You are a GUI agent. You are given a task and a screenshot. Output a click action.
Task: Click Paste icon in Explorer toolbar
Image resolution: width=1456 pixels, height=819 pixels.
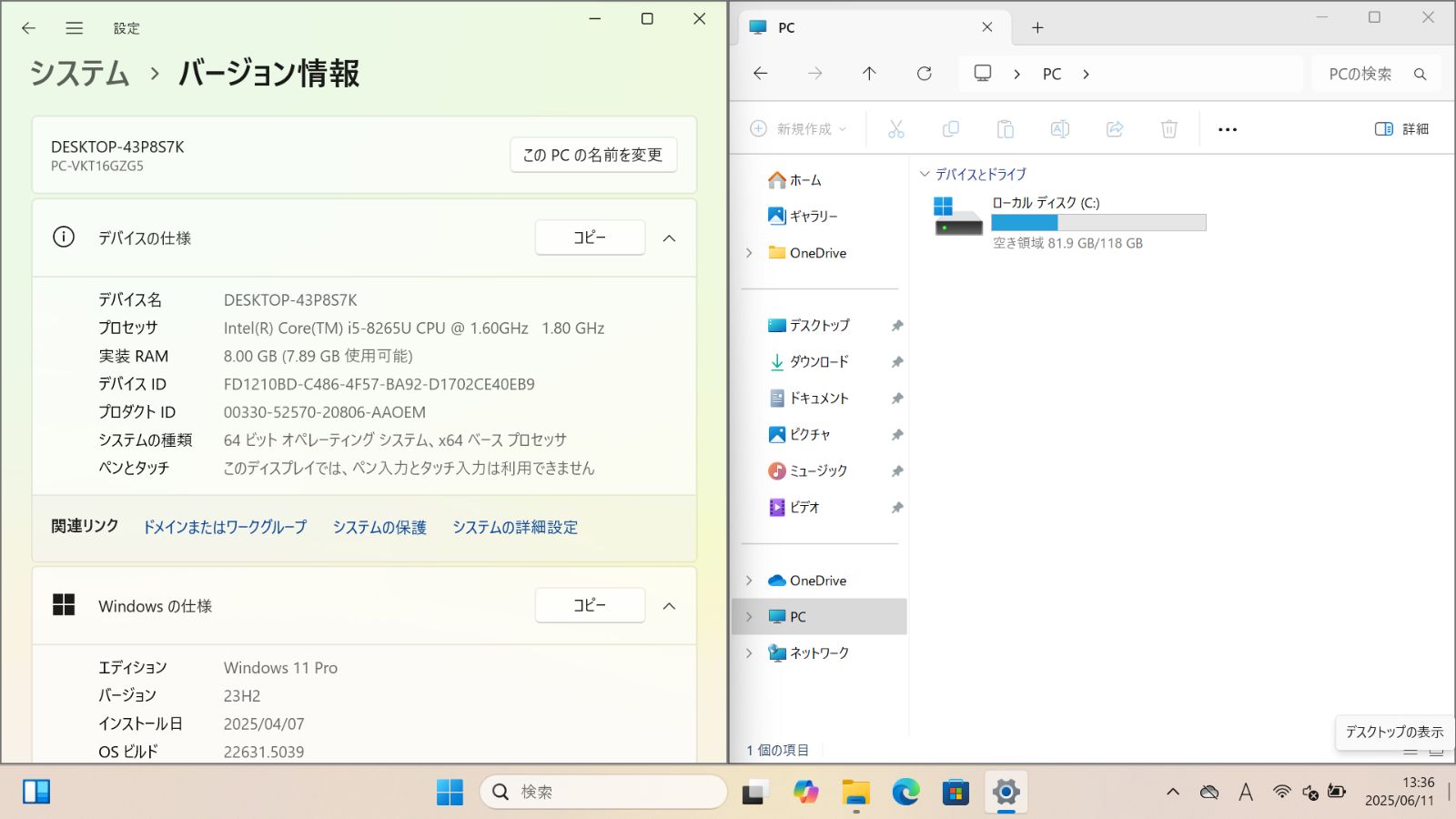coord(1006,129)
